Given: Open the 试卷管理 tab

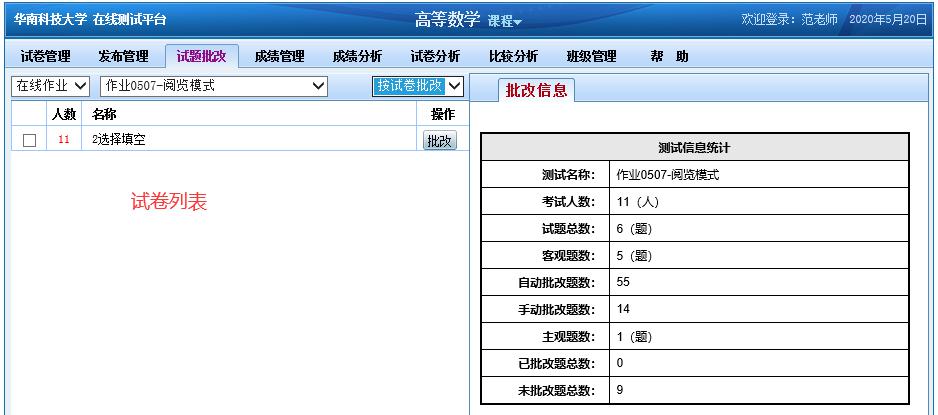Looking at the screenshot, I should tap(45, 56).
